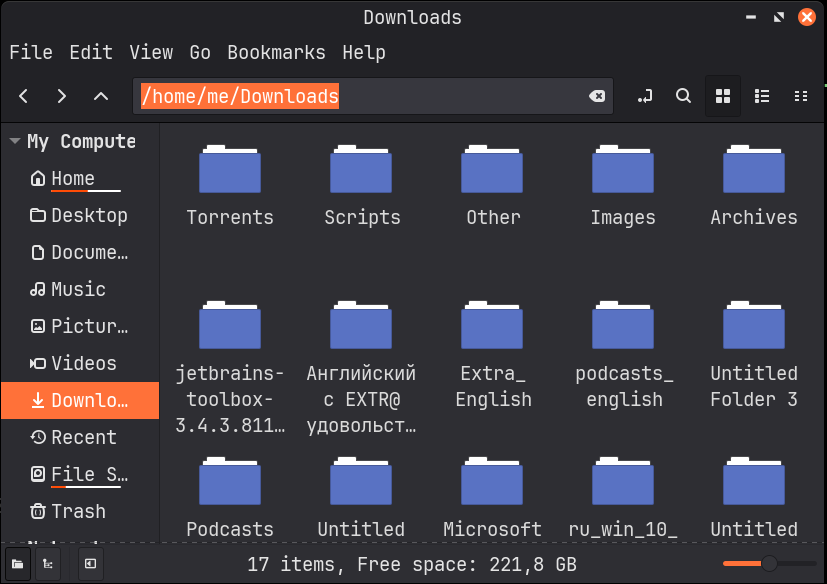
Task: Click the Images folder name
Action: (x=623, y=217)
